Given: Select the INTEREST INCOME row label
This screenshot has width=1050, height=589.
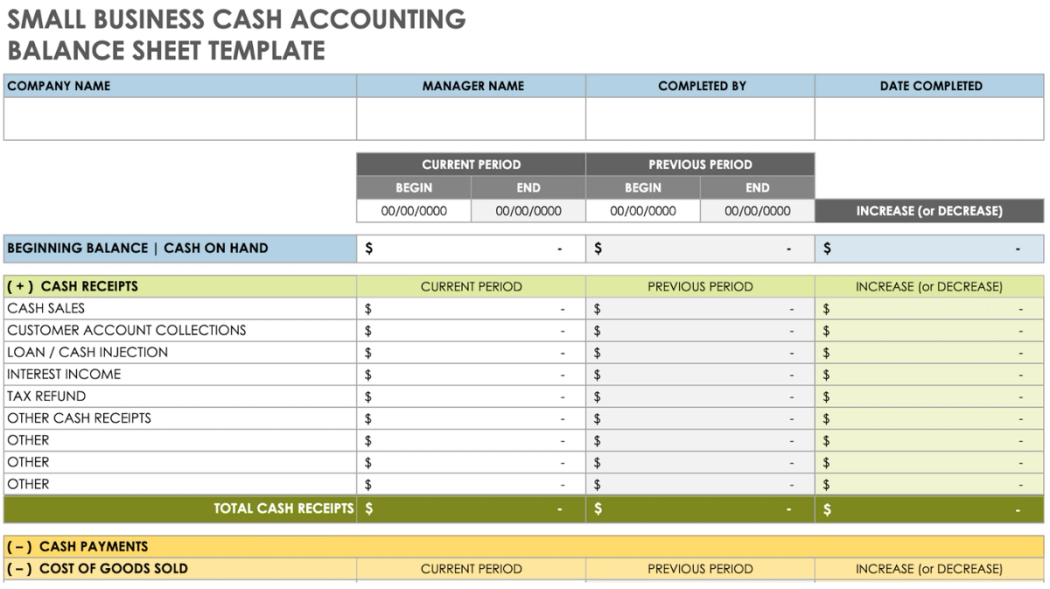Looking at the screenshot, I should (x=180, y=375).
